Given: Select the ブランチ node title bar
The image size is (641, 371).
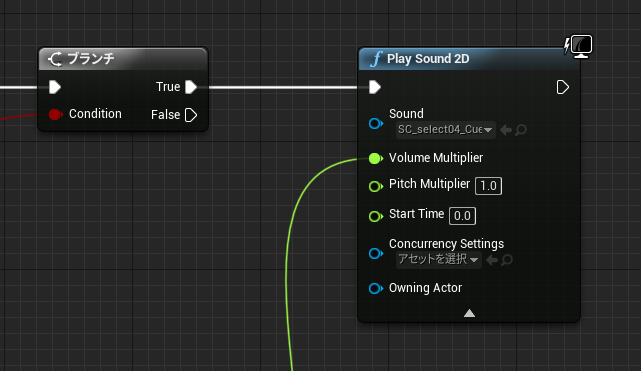Looking at the screenshot, I should click(x=123, y=59).
